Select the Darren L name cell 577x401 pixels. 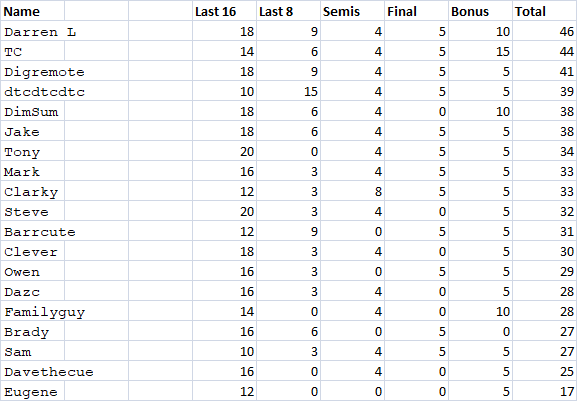[64, 31]
